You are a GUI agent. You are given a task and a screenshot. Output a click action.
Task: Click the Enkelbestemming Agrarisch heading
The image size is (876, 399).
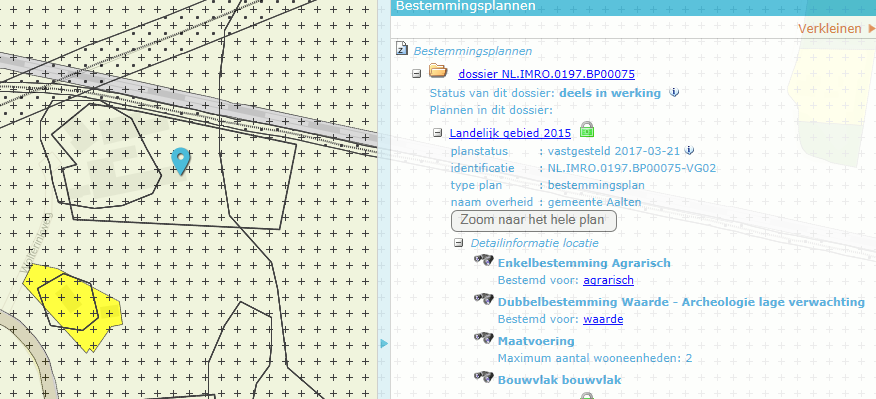click(x=584, y=263)
